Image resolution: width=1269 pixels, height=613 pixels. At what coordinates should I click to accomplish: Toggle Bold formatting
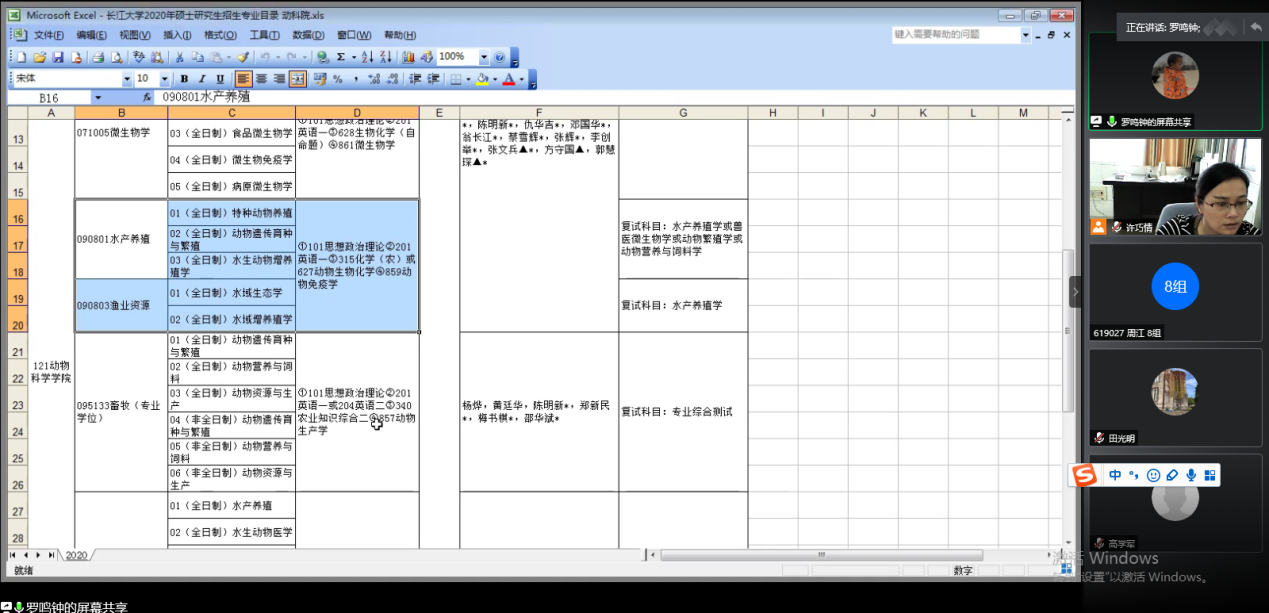click(x=183, y=79)
